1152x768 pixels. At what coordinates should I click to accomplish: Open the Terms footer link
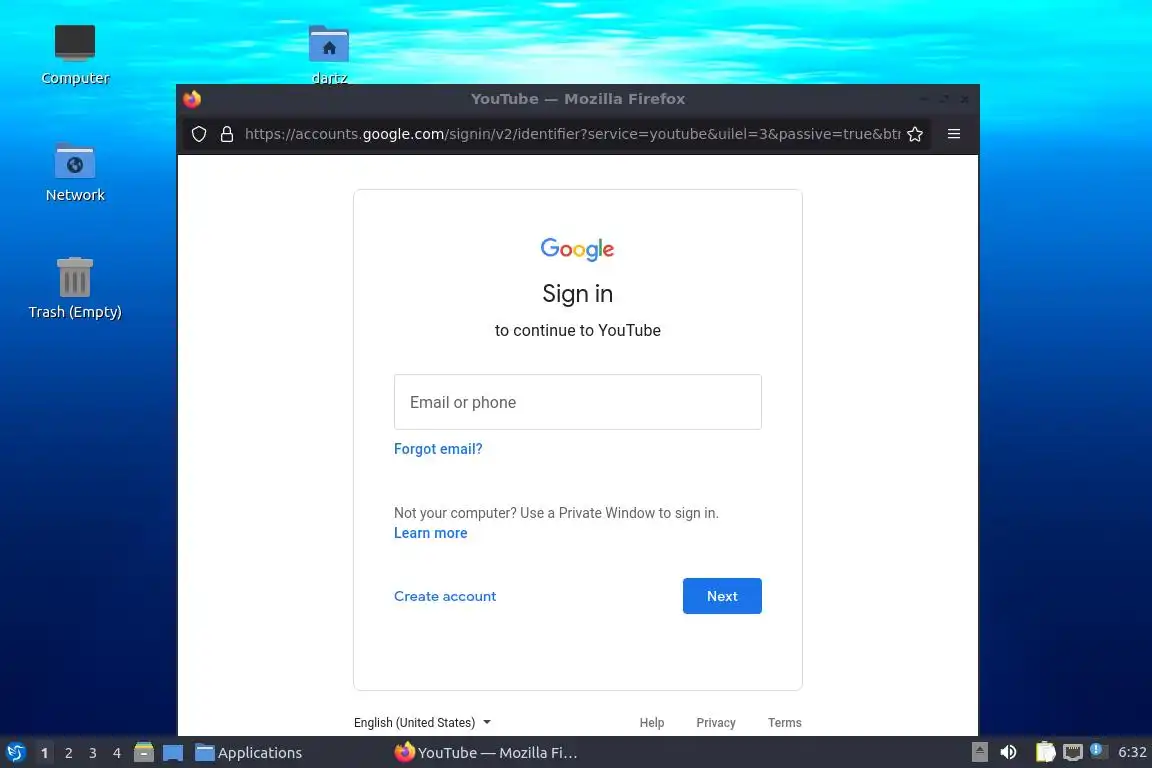785,722
